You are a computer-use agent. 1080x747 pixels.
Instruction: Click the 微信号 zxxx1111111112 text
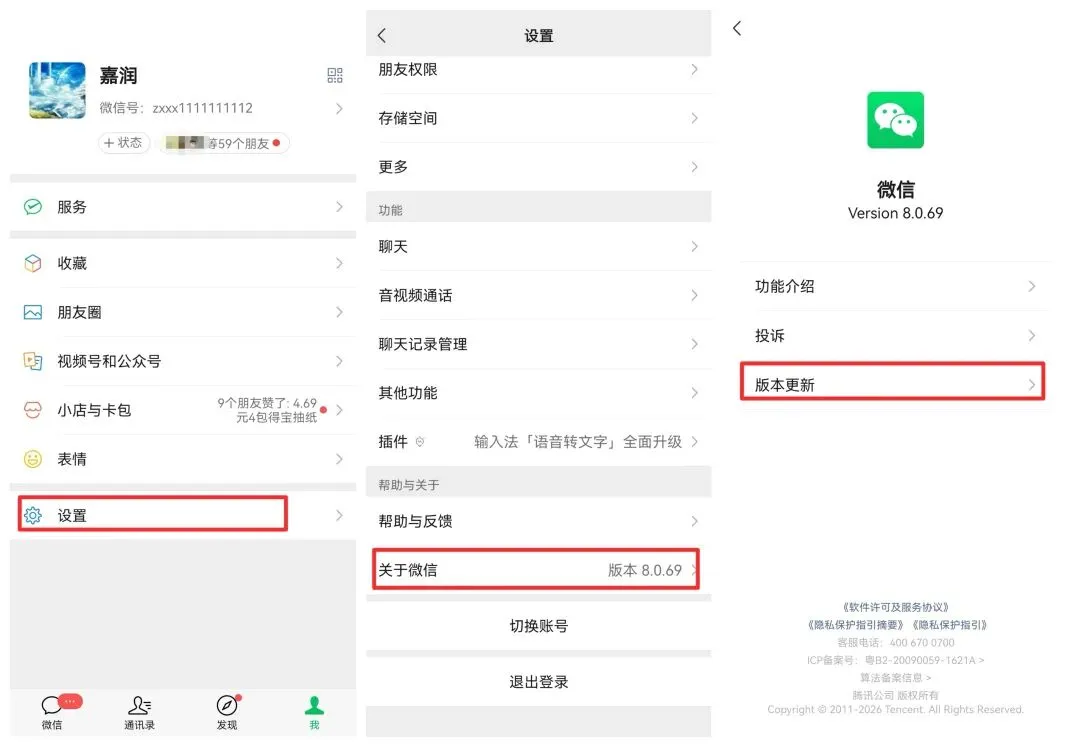coord(176,108)
